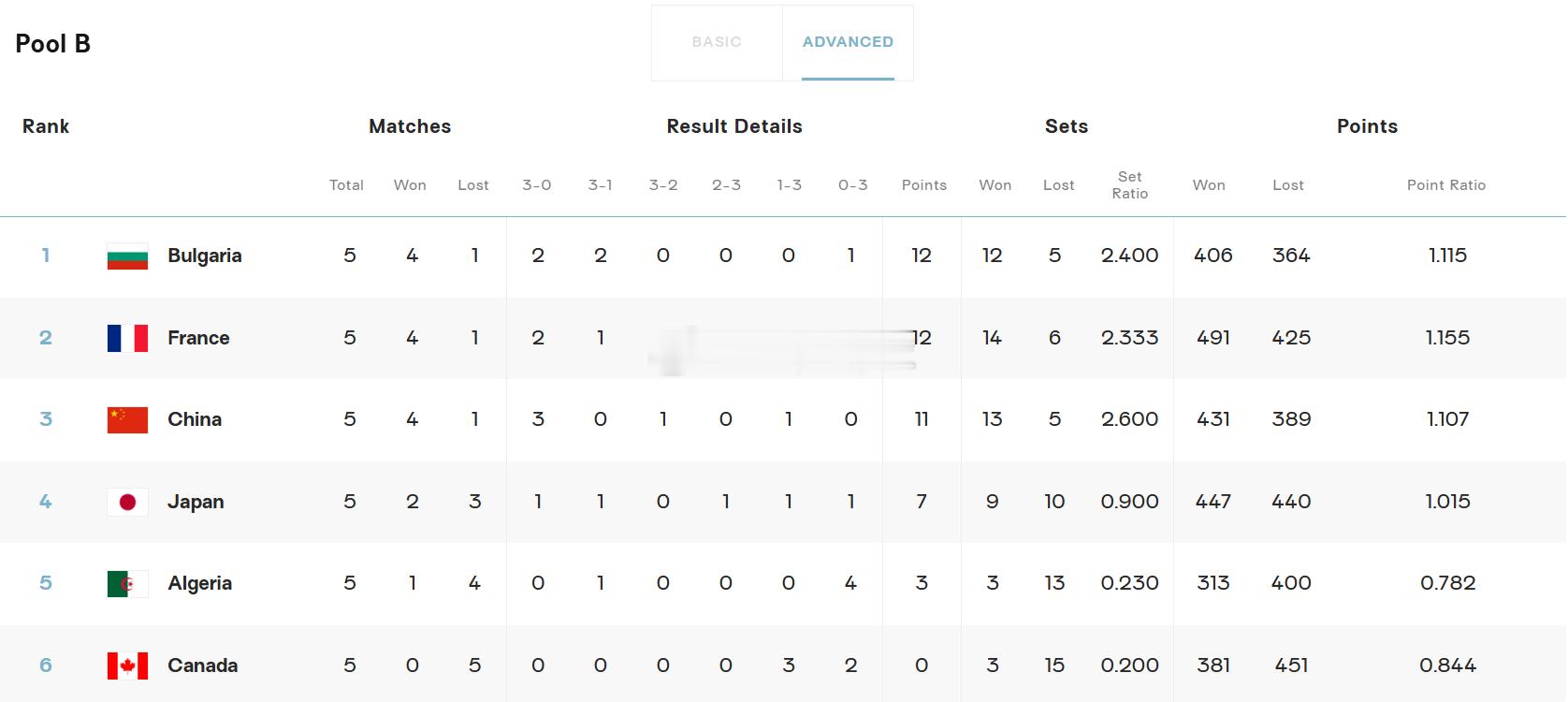Select the ADVANCED tab
The width and height of the screenshot is (1568, 702).
848,42
